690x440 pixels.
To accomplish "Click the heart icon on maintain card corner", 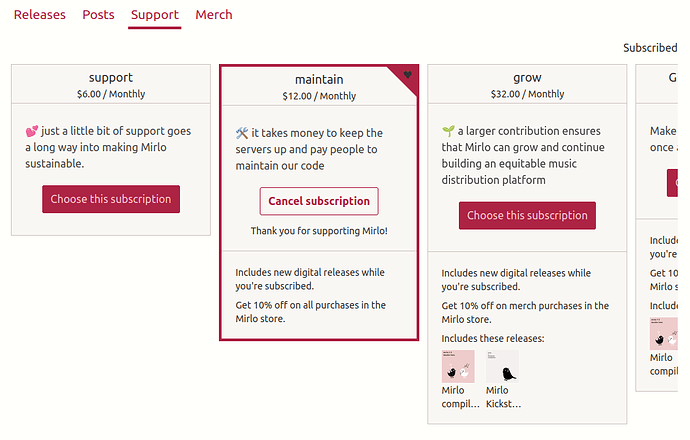I will tap(408, 75).
